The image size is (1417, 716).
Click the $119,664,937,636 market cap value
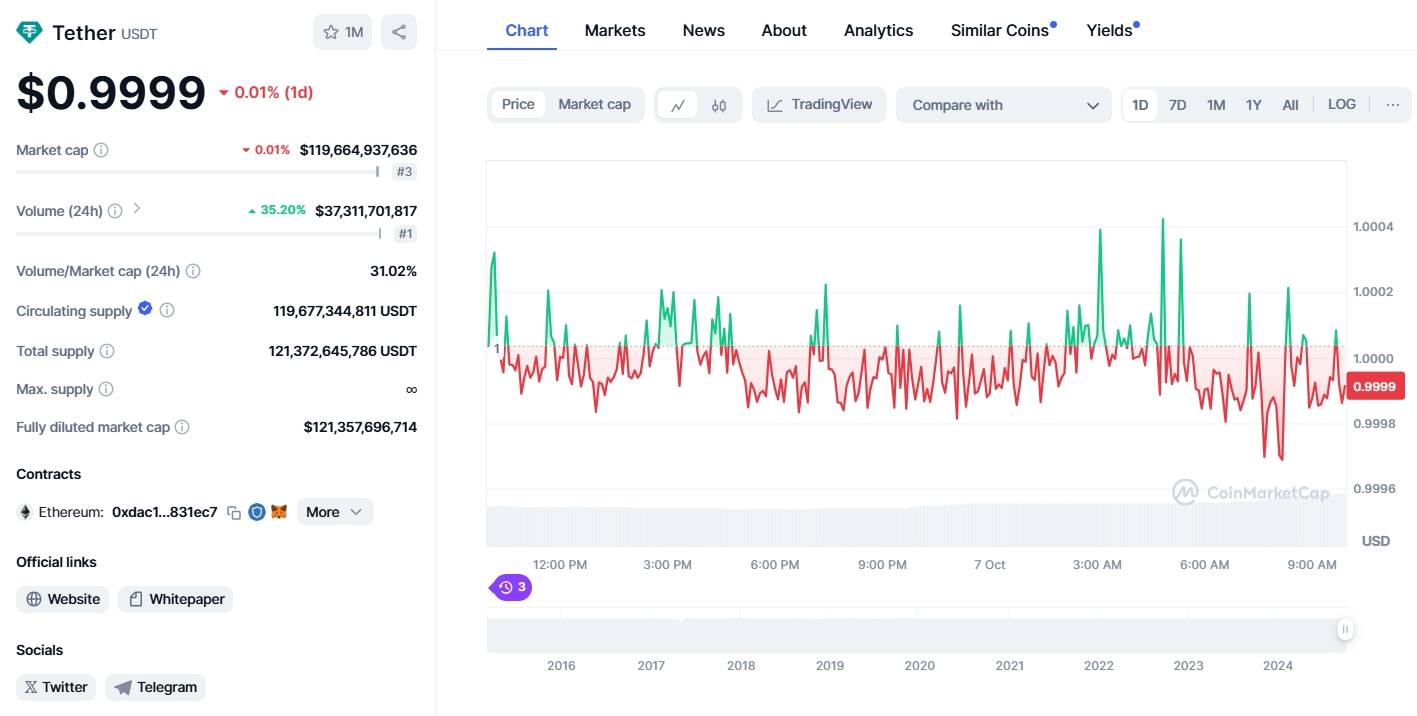pyautogui.click(x=358, y=150)
